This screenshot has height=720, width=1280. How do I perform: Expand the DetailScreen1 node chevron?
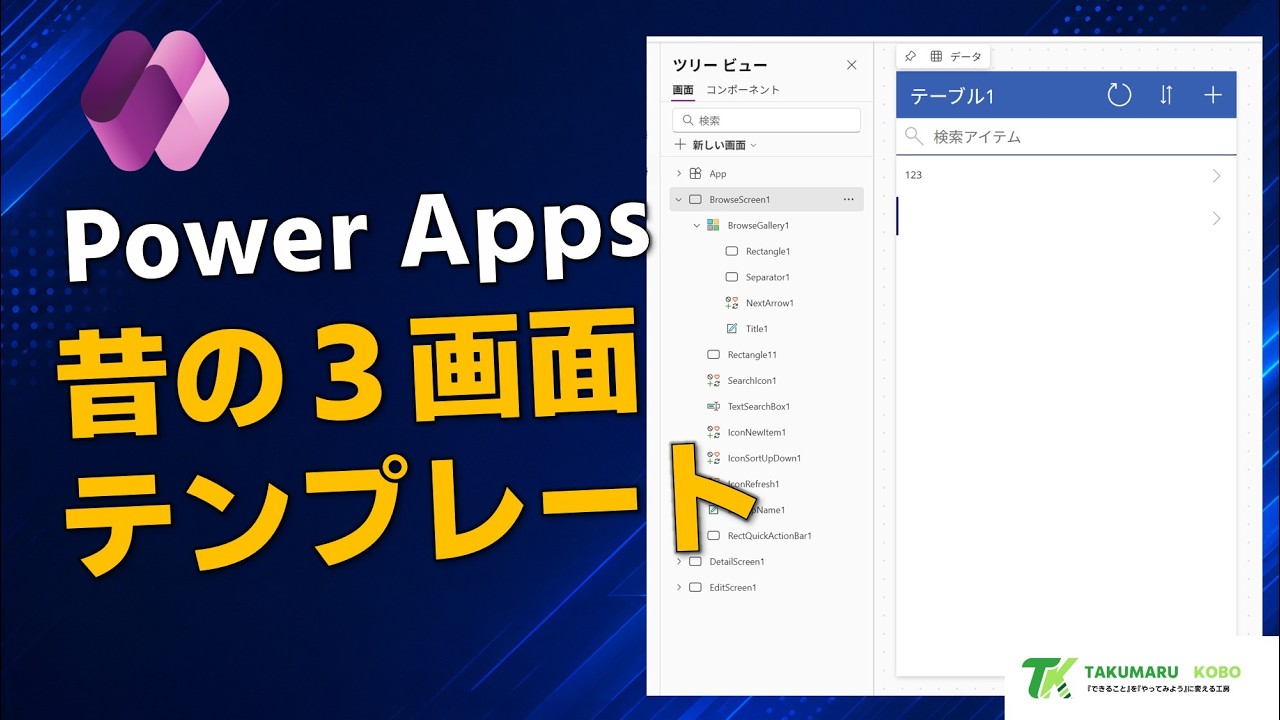679,562
